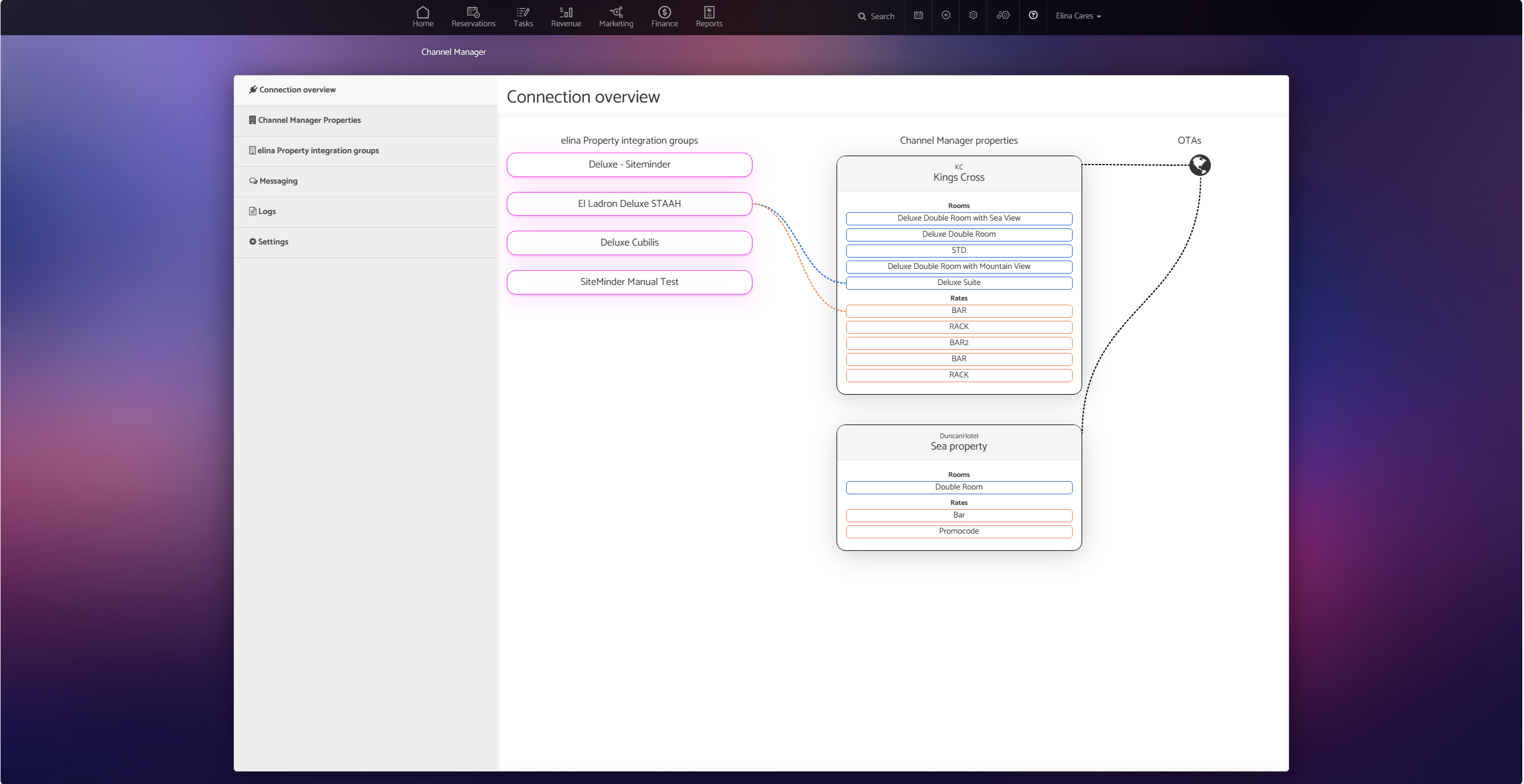
Task: Expand the Elina Cares user dropdown
Action: pyautogui.click(x=1078, y=16)
